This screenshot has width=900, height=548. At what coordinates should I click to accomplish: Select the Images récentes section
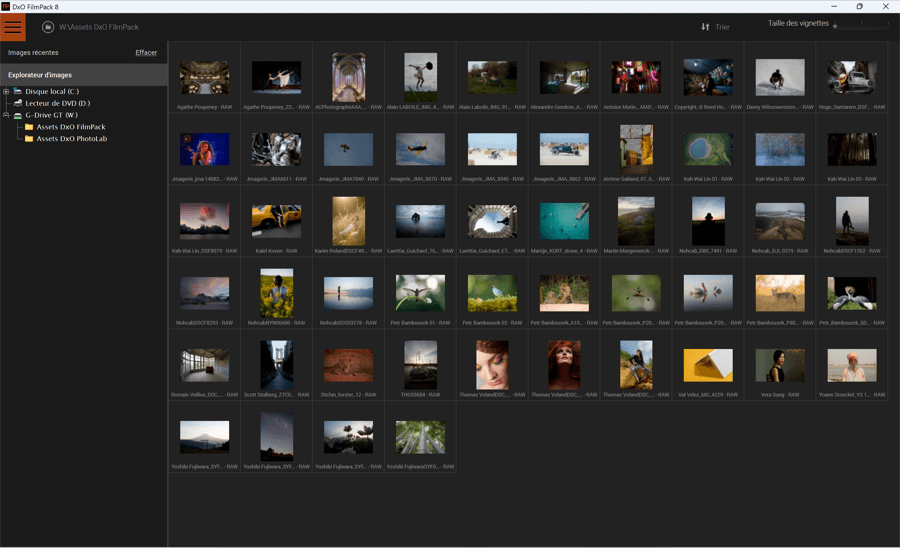pos(33,52)
